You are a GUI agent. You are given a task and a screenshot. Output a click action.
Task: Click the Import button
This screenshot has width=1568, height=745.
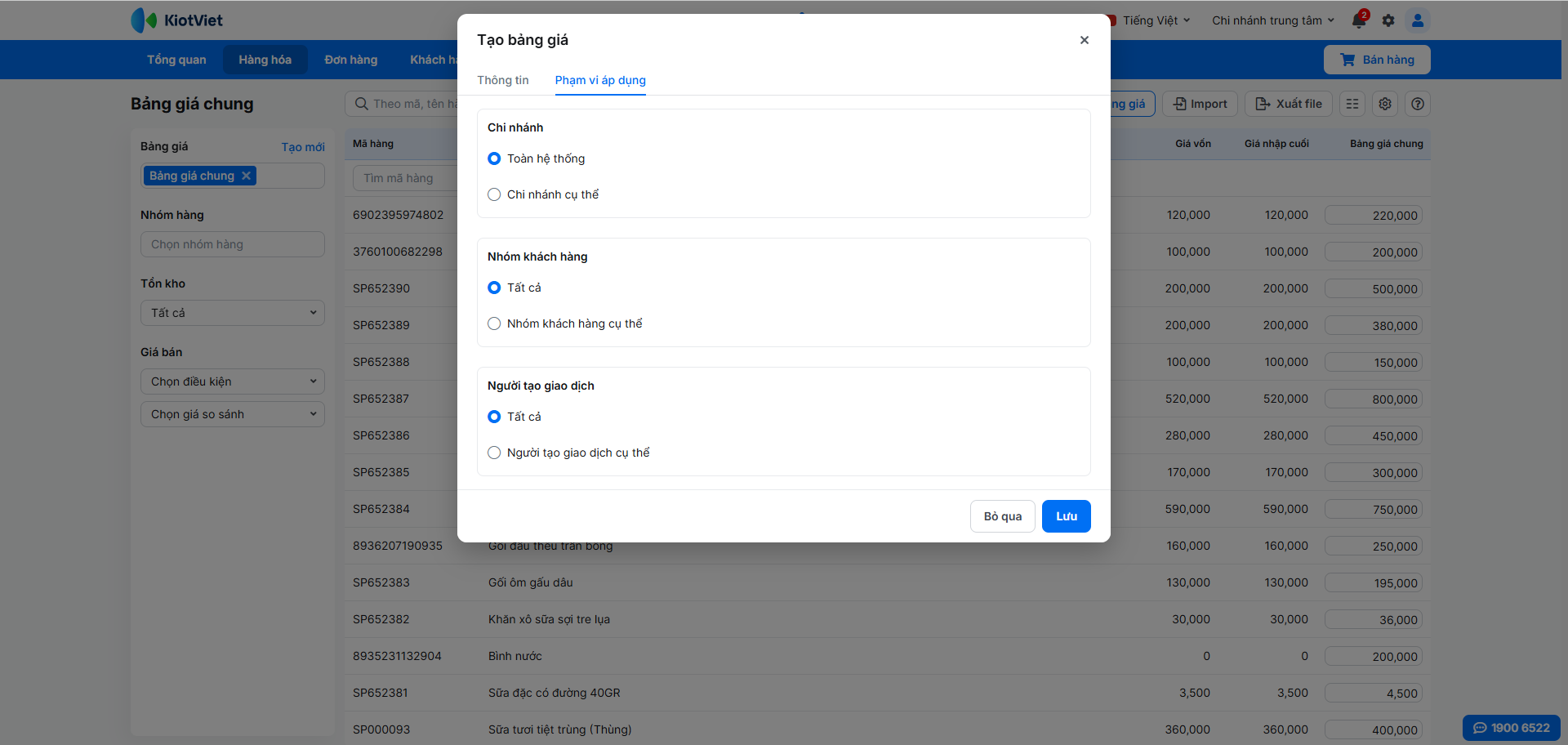1200,104
